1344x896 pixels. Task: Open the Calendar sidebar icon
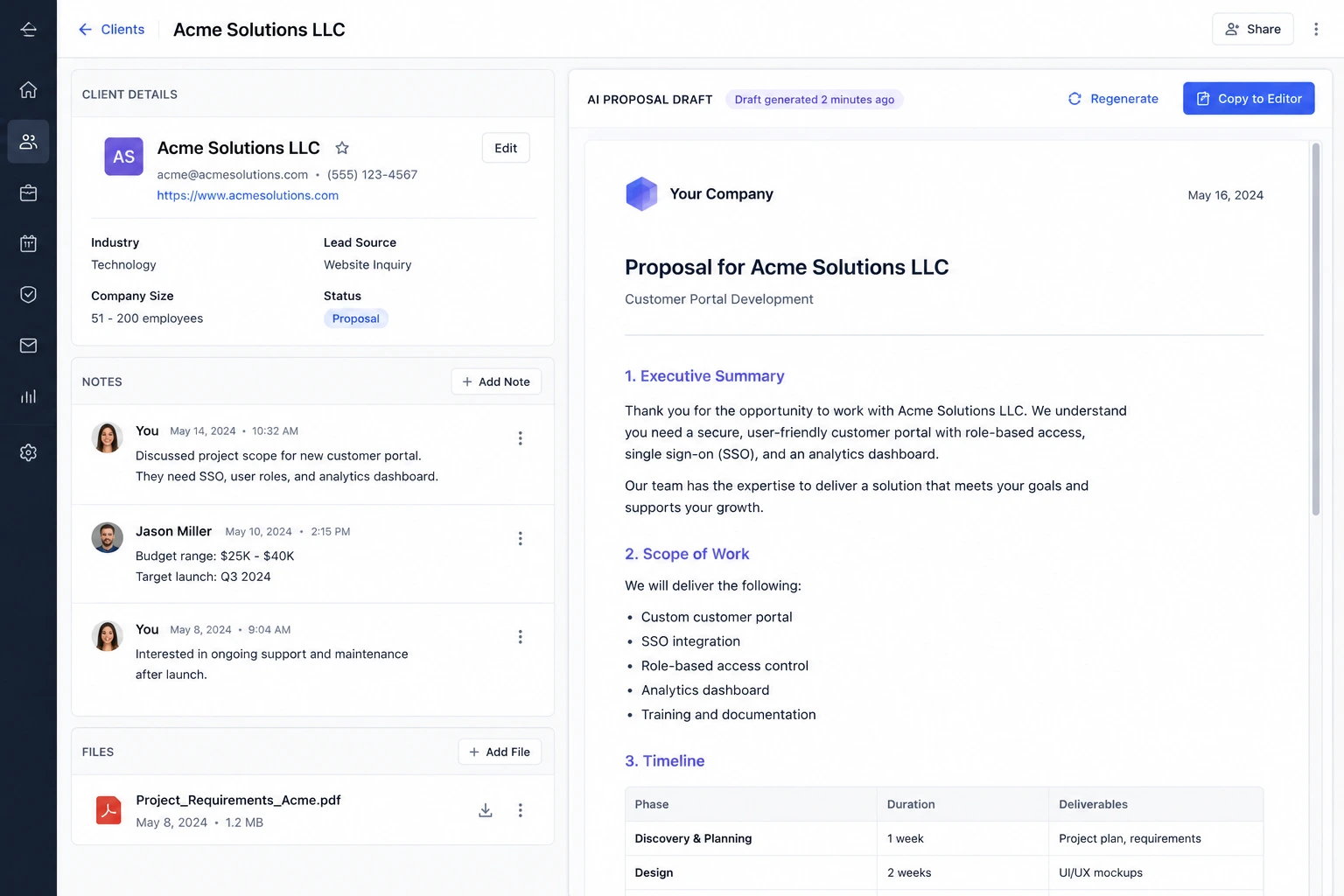pyautogui.click(x=28, y=243)
